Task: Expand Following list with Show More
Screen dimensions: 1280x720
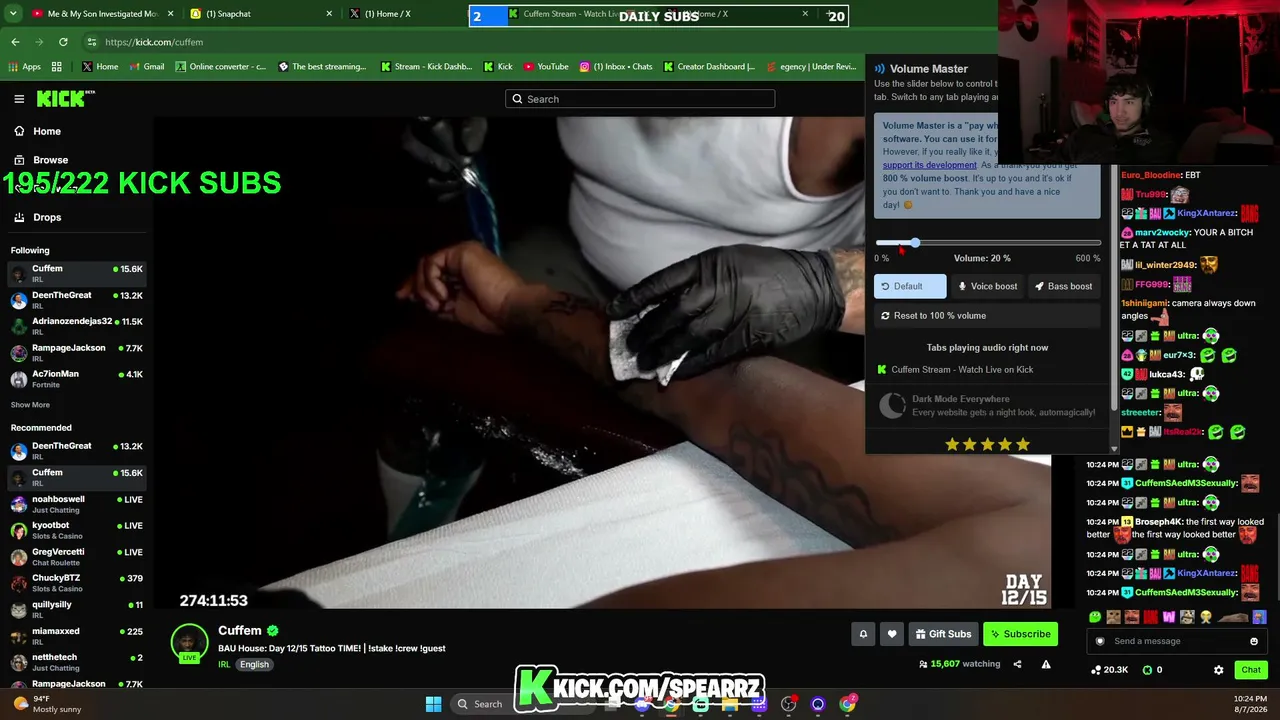Action: [x=30, y=405]
